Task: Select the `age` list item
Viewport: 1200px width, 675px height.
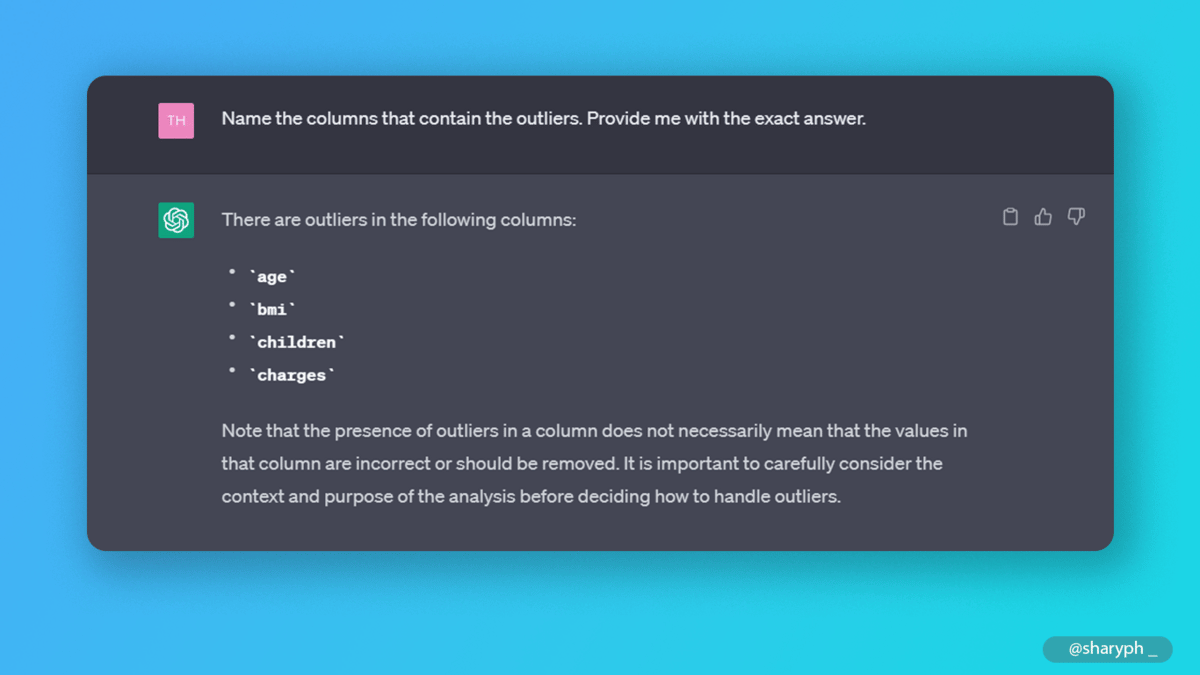Action: 272,277
